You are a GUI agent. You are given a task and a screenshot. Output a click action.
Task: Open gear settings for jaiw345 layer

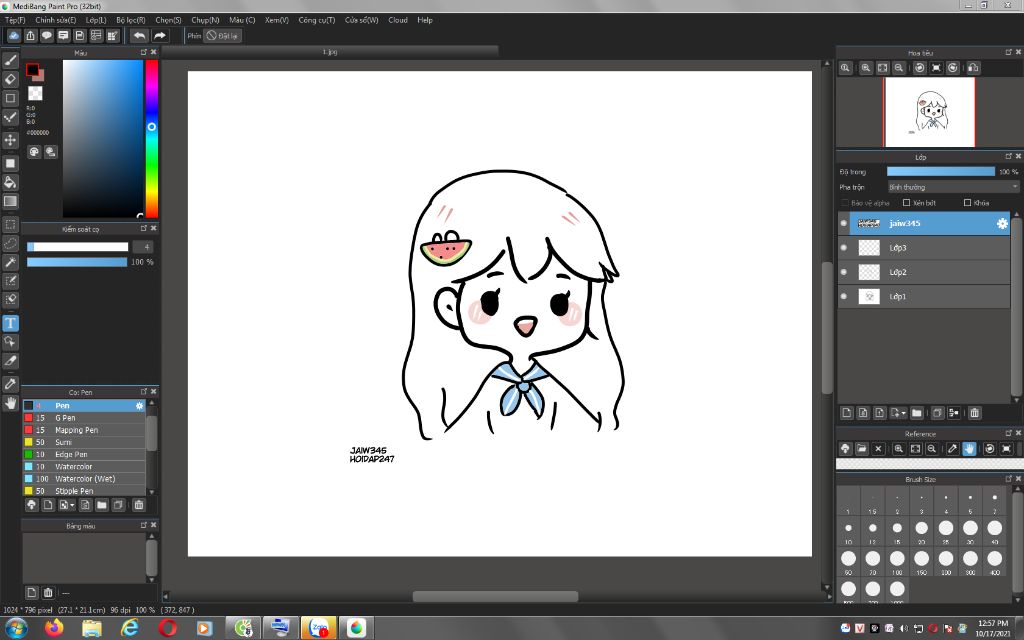pos(1002,223)
